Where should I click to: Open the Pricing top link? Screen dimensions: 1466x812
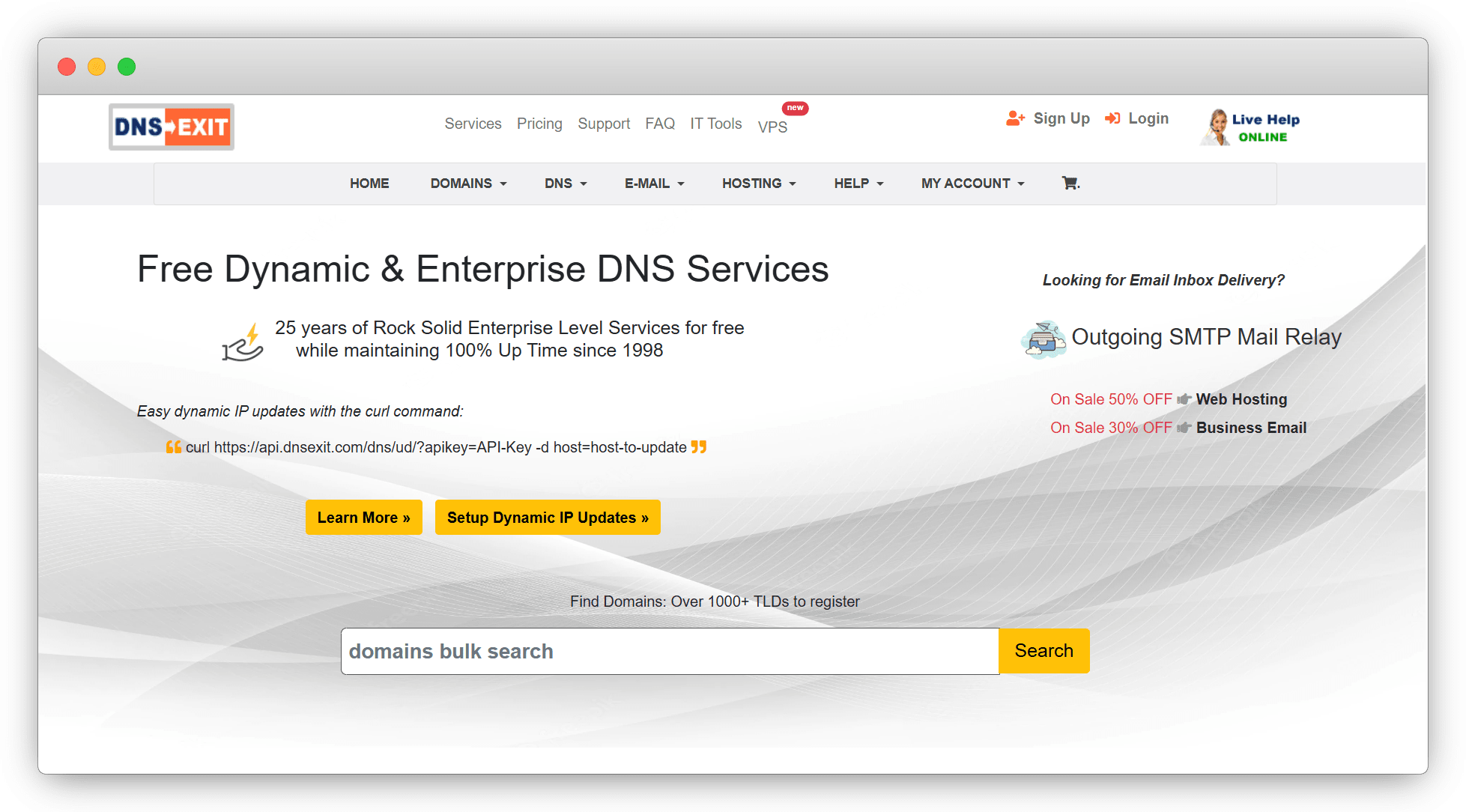pos(539,124)
